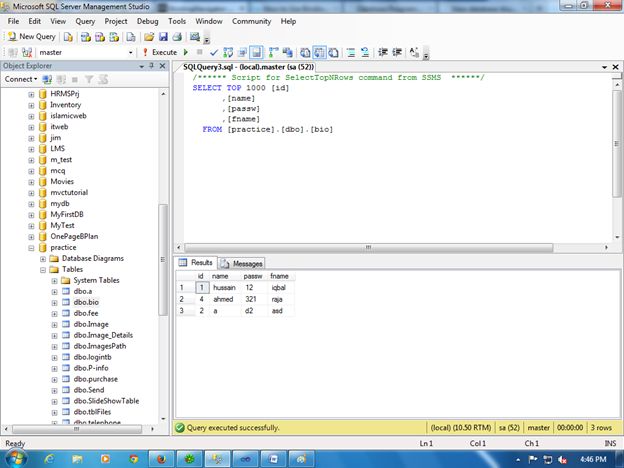This screenshot has width=624, height=468.
Task: Click the Execute query button
Action: pos(159,52)
